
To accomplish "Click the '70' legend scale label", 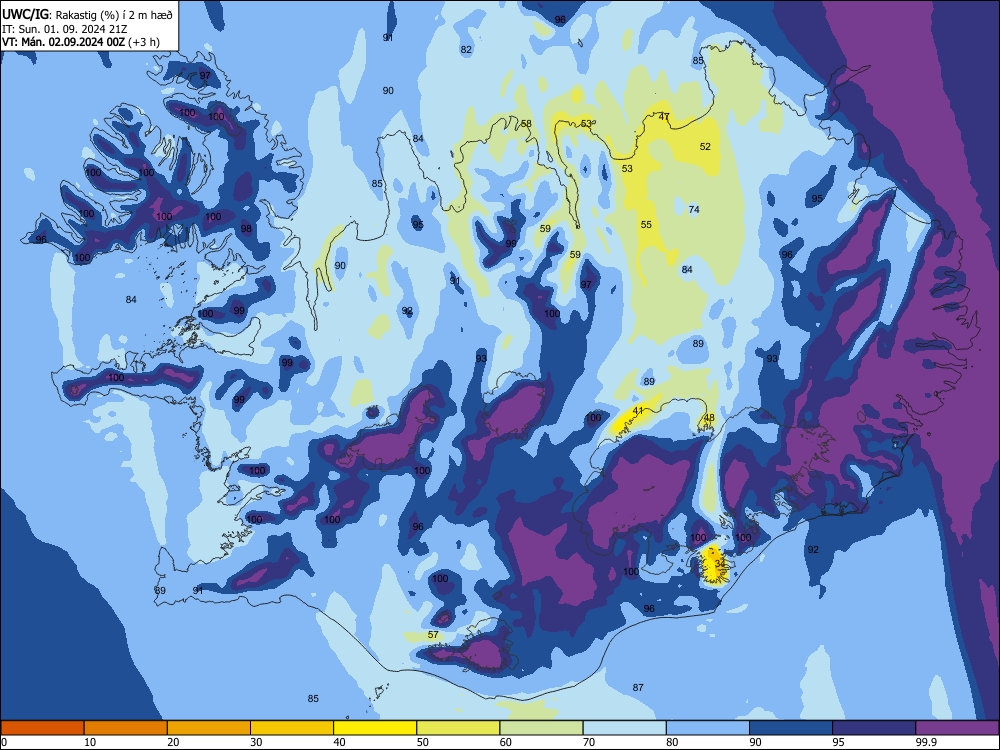I will [x=589, y=742].
